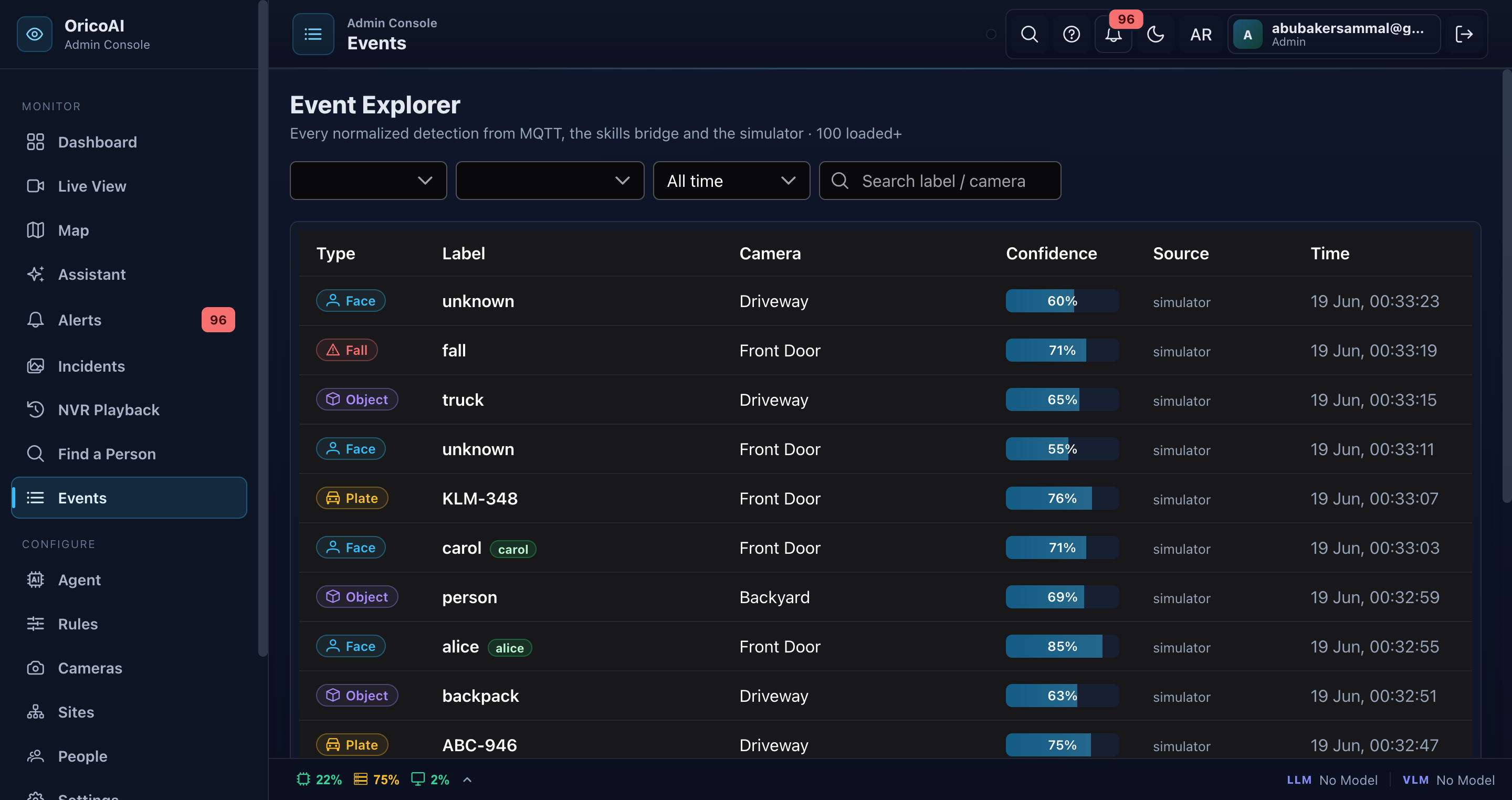Open the search icon in the top bar

click(x=1029, y=34)
